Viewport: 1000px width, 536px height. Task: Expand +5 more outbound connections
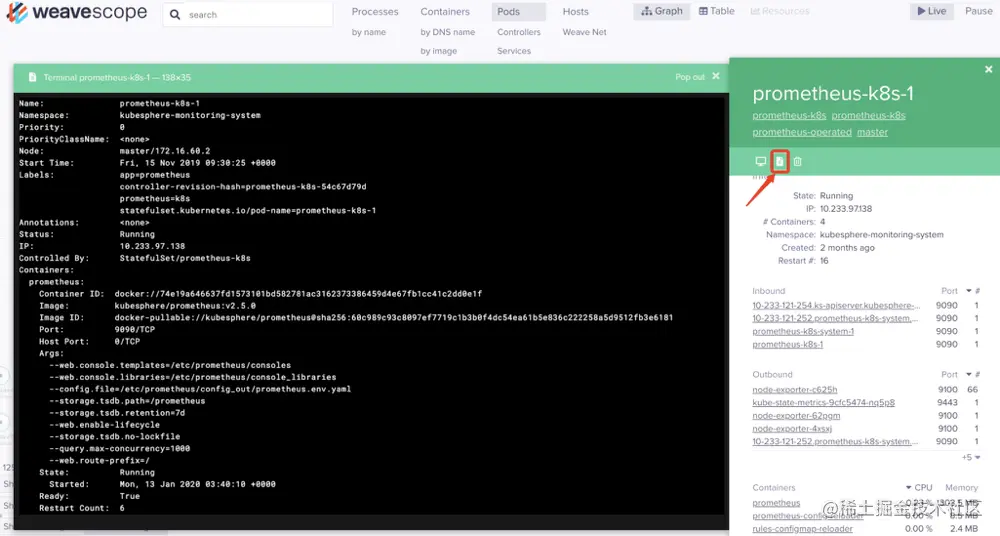coord(971,457)
